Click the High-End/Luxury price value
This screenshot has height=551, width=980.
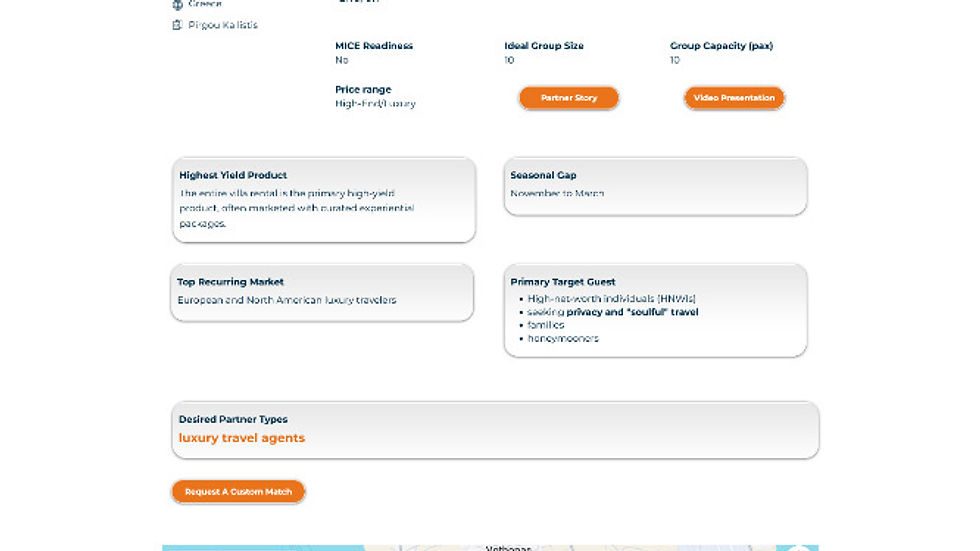point(375,104)
